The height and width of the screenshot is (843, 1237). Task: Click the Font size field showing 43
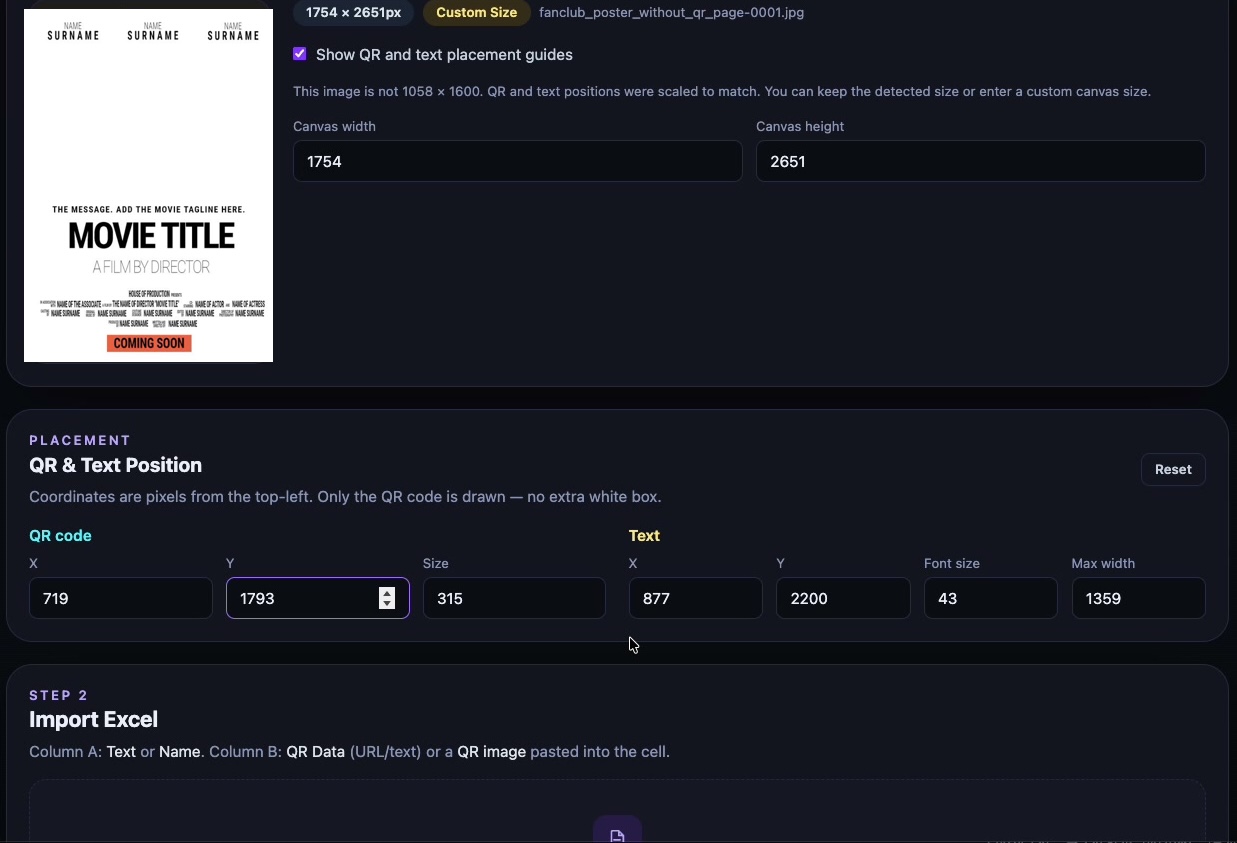pyautogui.click(x=990, y=598)
